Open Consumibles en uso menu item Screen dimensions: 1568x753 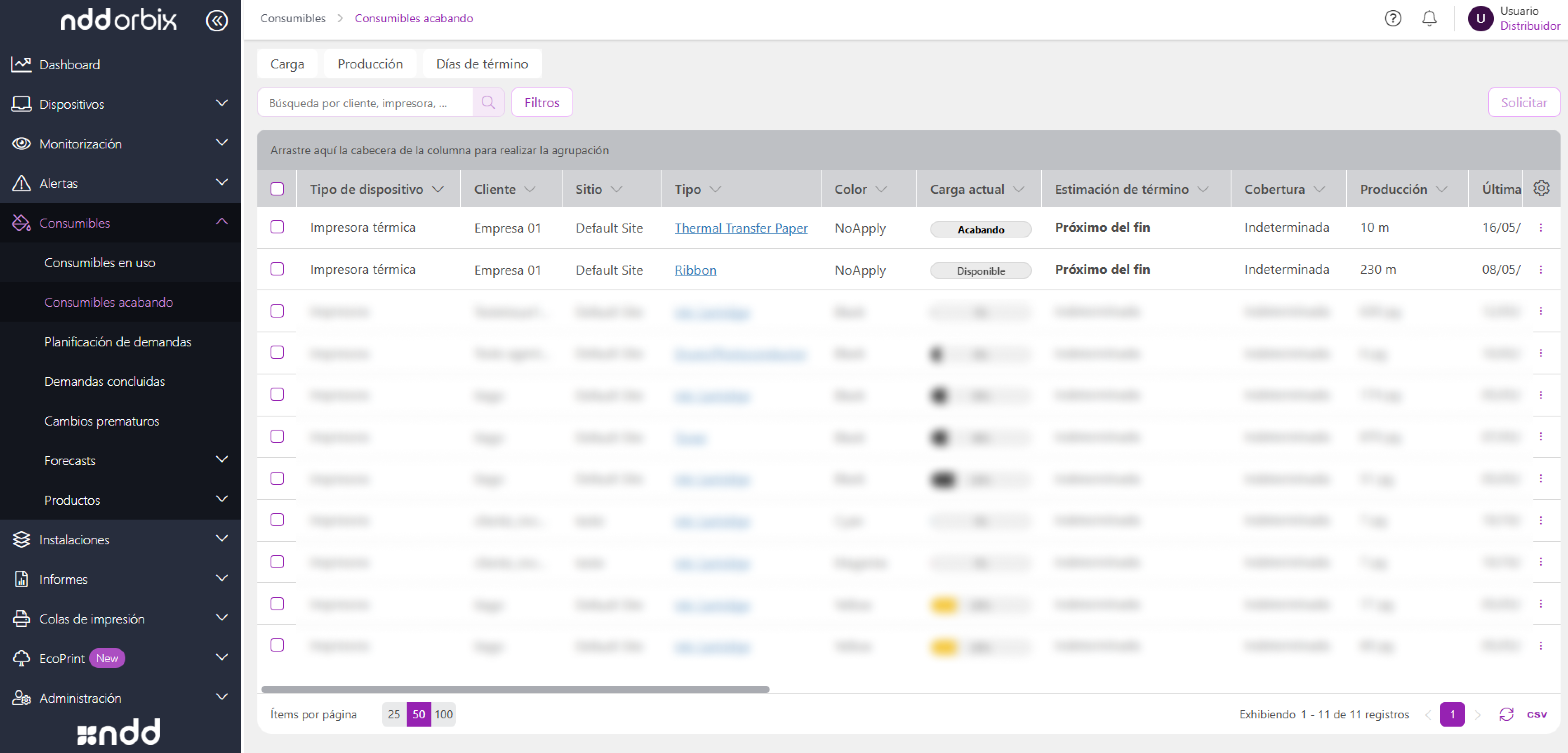[100, 262]
